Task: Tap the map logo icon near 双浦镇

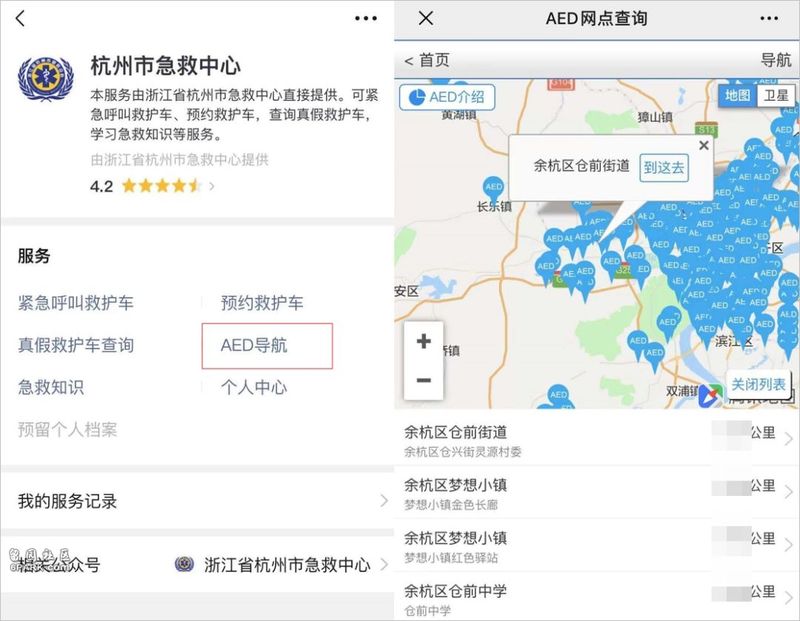Action: [x=710, y=396]
